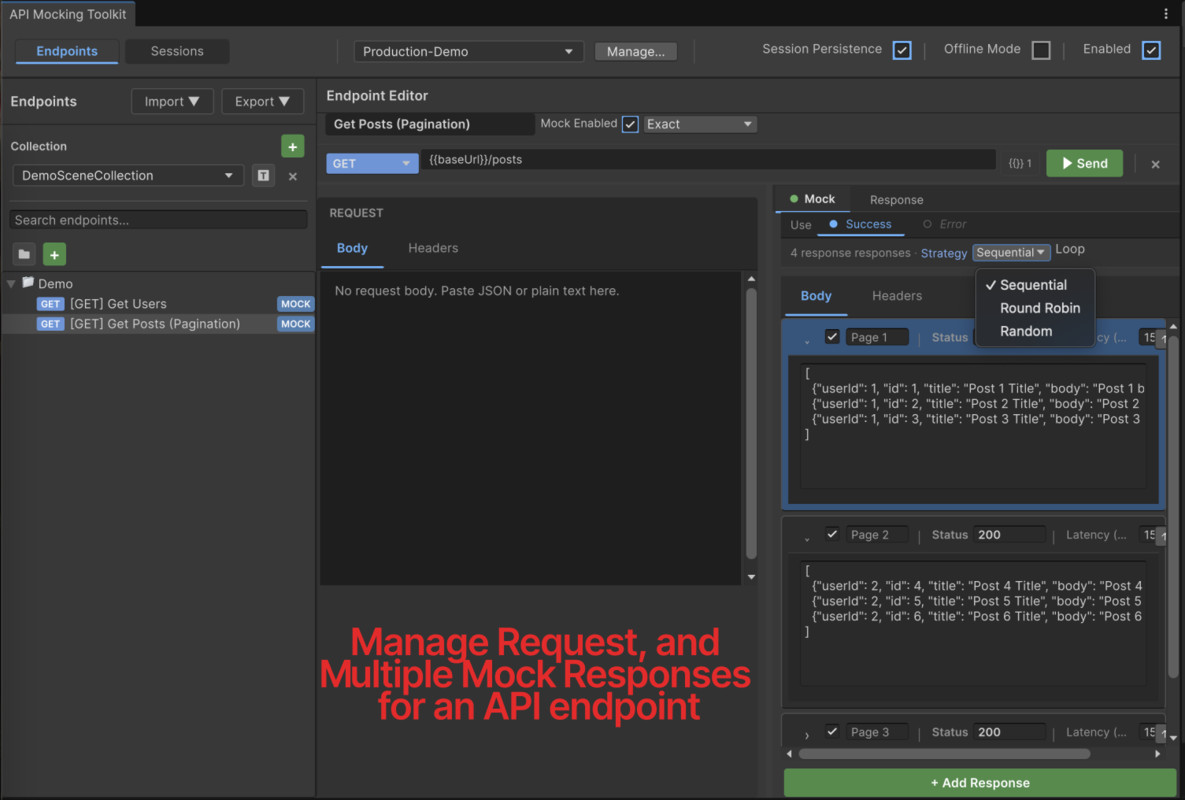Open the Production-Demo environment dropdown
Image resolution: width=1185 pixels, height=800 pixels.
point(469,51)
